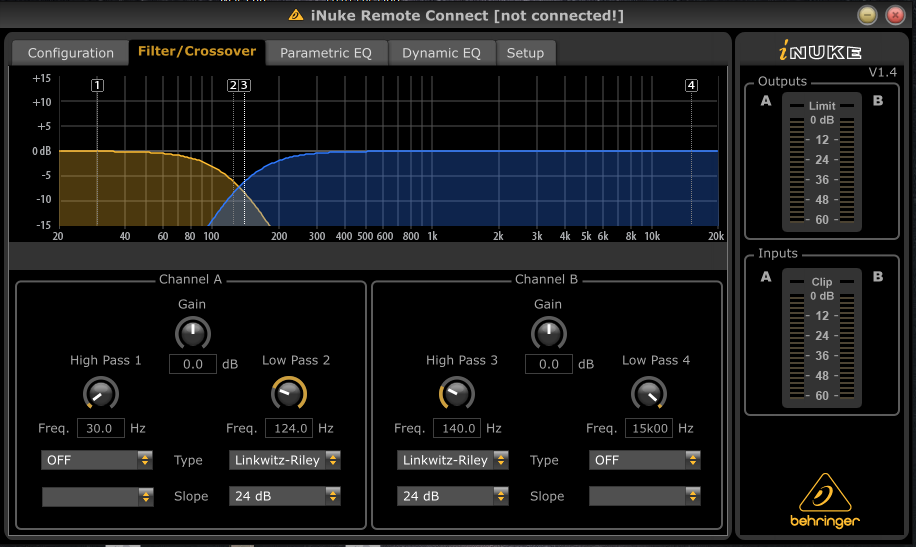Screen dimensions: 916x547
Task: Open Low Pass 4 Type dropdown showing OFF
Action: click(644, 460)
